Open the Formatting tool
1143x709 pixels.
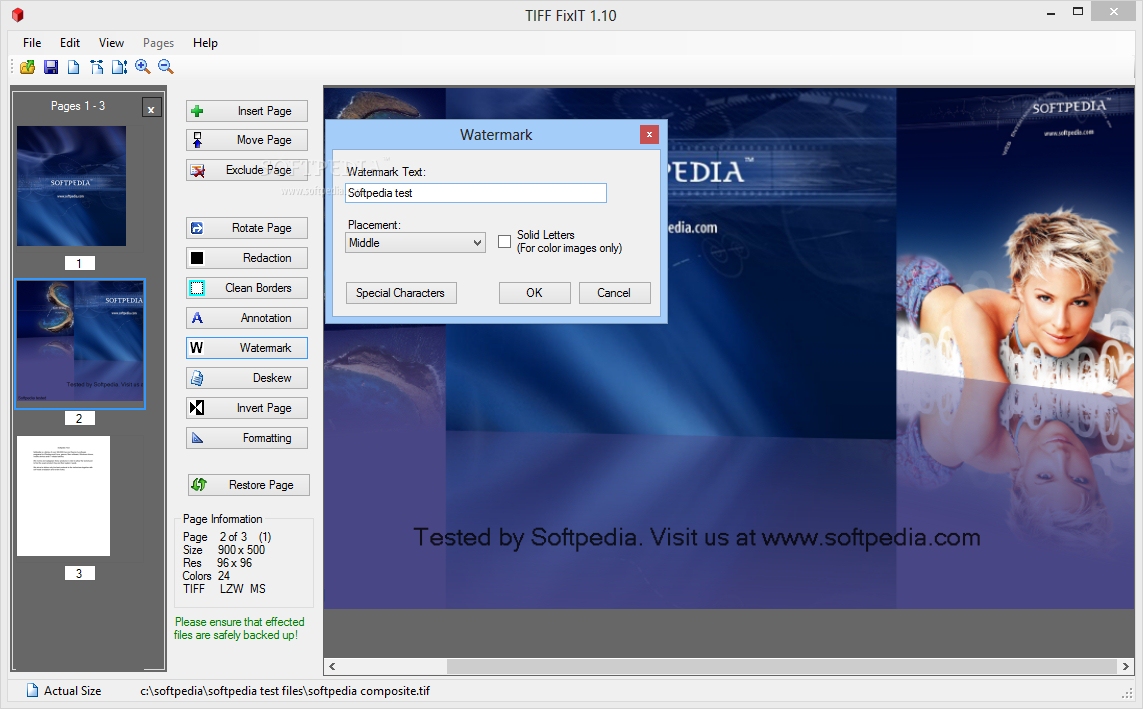point(247,438)
